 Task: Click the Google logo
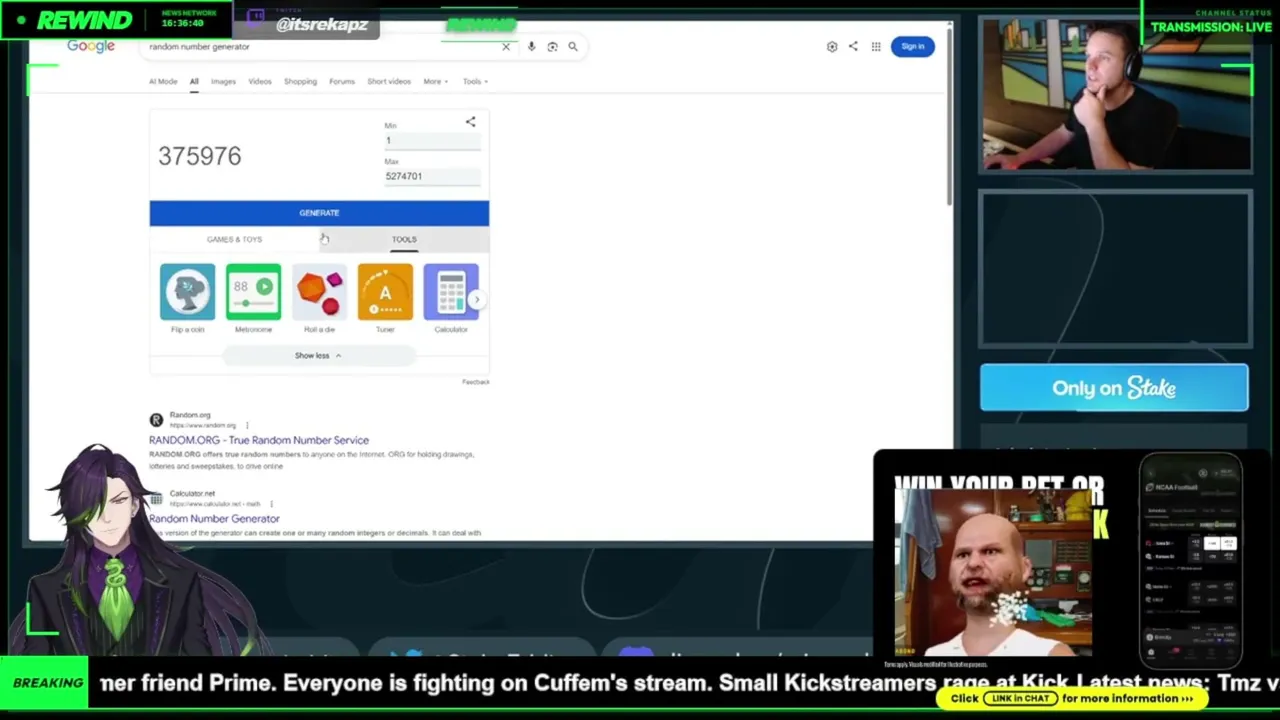pyautogui.click(x=91, y=46)
